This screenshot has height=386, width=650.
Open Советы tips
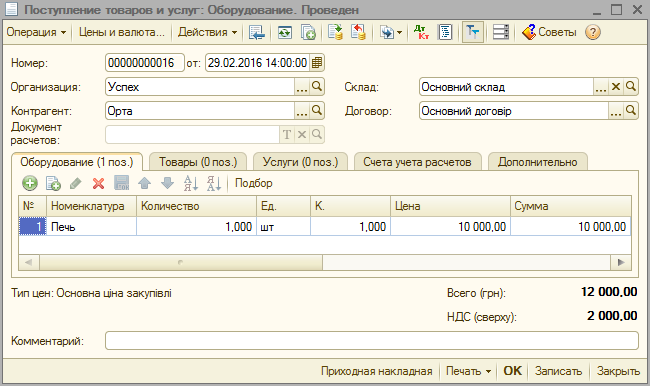click(549, 32)
